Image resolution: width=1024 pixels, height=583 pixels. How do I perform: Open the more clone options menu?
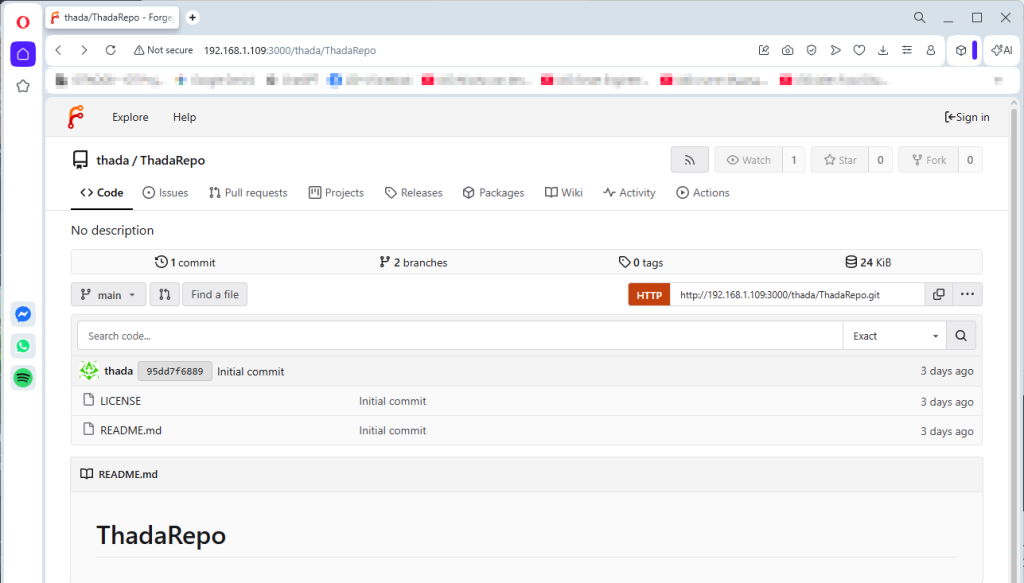[x=967, y=294]
